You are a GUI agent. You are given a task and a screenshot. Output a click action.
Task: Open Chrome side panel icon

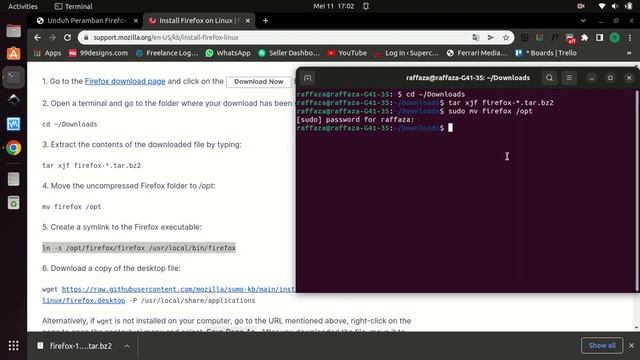[599, 38]
